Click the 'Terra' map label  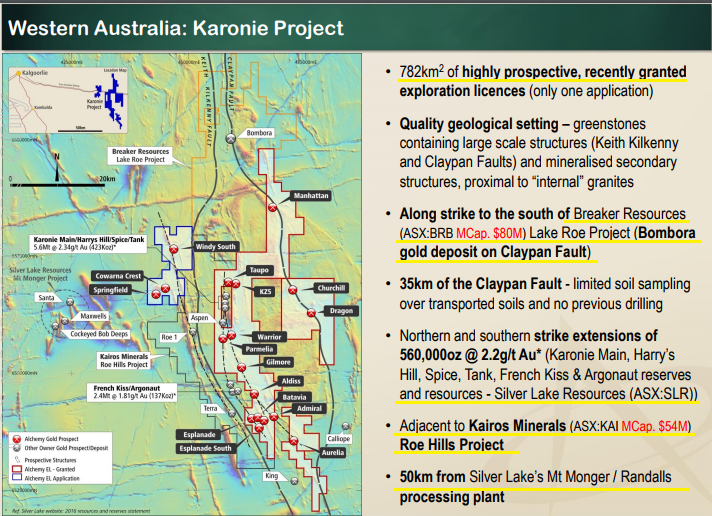point(210,408)
